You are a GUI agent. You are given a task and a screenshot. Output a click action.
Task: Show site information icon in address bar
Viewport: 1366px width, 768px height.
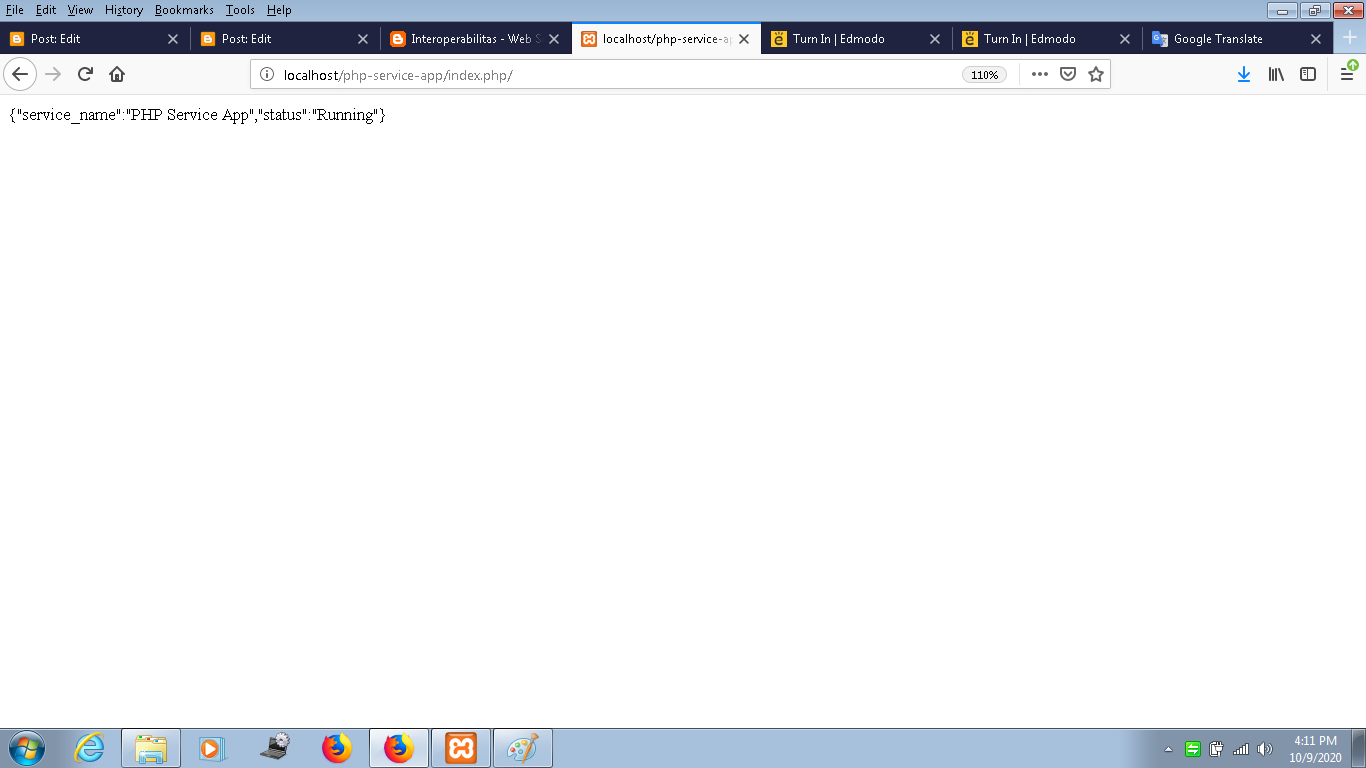[x=267, y=75]
